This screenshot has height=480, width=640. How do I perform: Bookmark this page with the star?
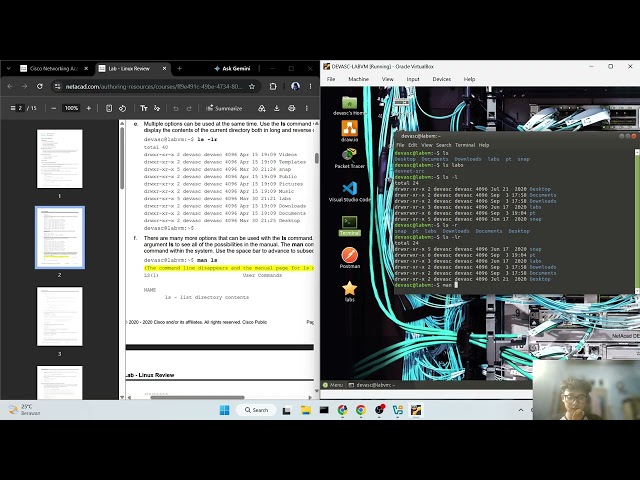252,87
